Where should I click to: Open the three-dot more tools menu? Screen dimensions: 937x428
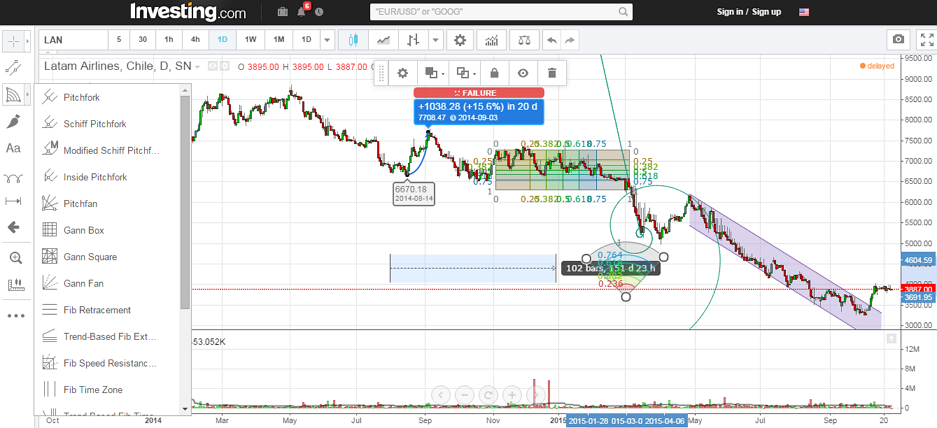tap(16, 316)
